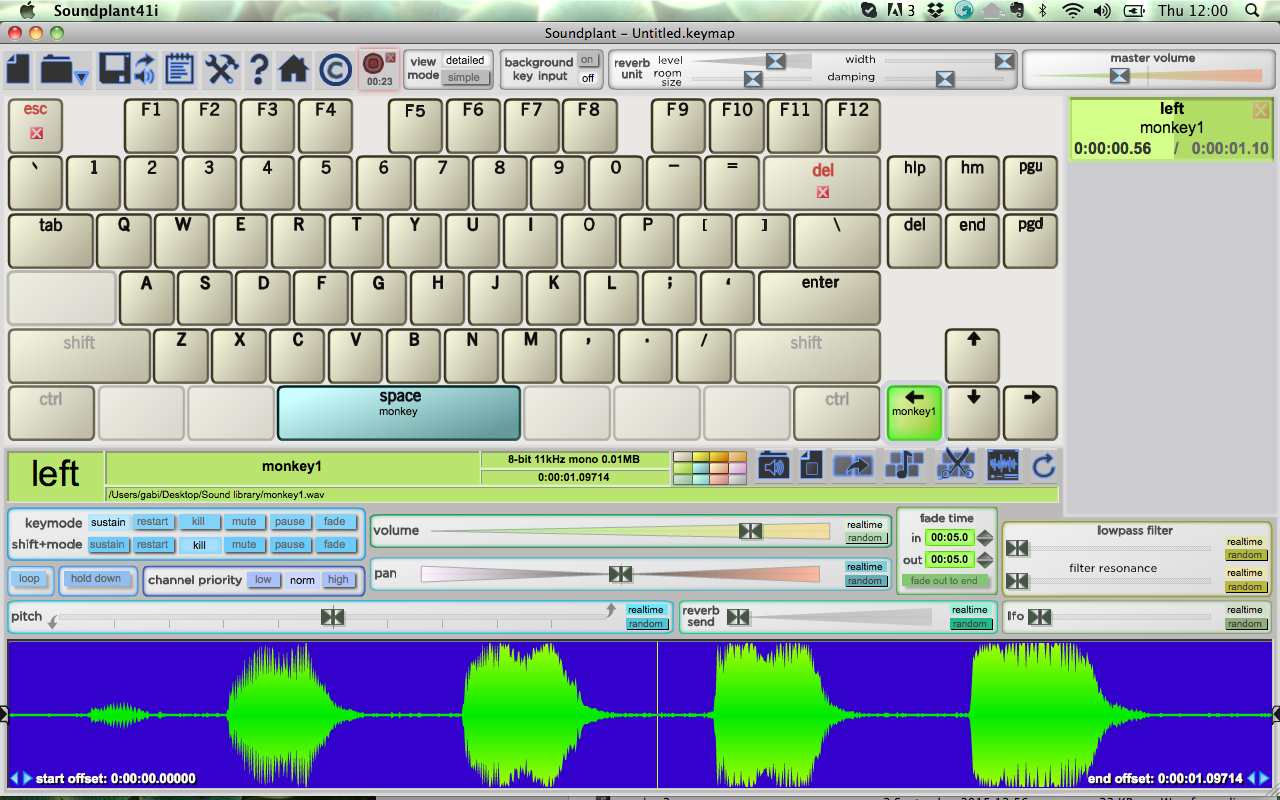Click the curved-arrow key icon for the left key
The image size is (1280, 800).
point(853,464)
